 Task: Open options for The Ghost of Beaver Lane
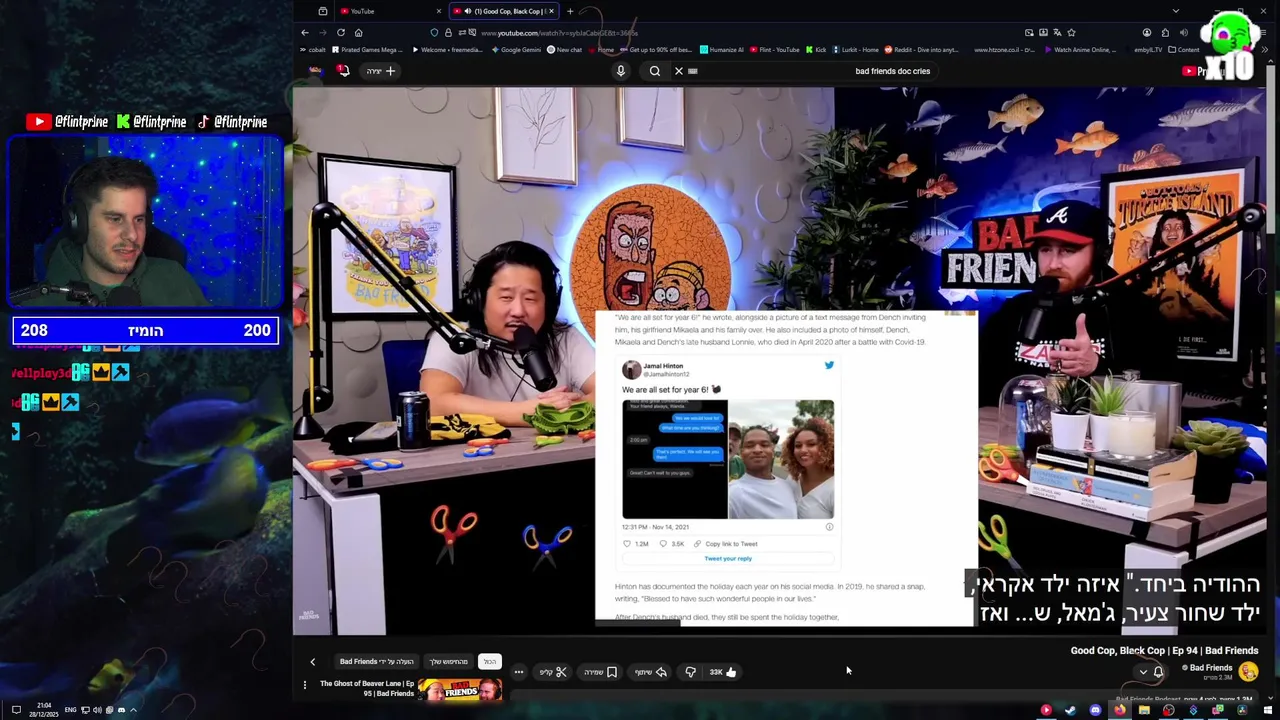pos(305,685)
